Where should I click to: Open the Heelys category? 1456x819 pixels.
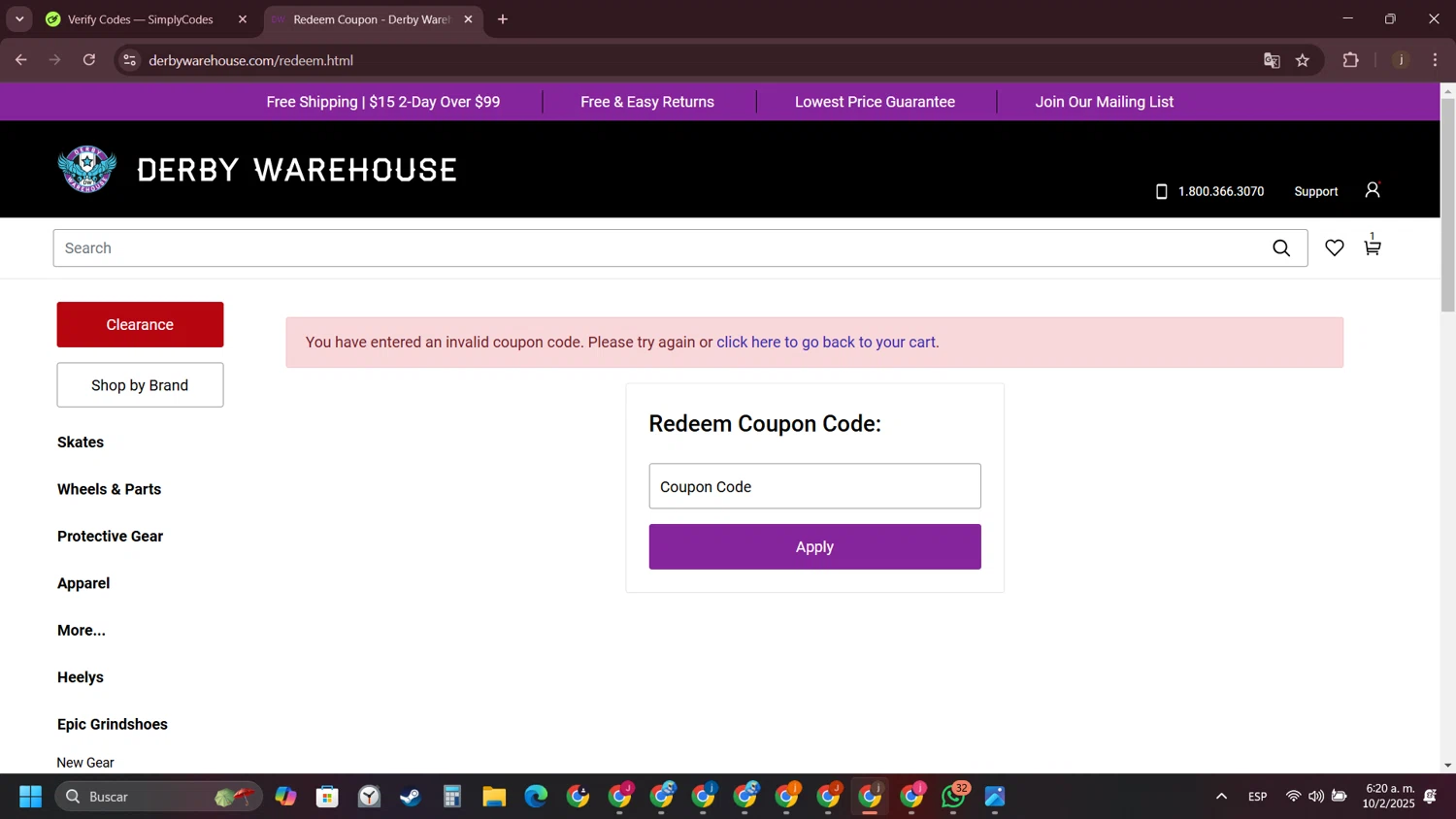click(81, 677)
